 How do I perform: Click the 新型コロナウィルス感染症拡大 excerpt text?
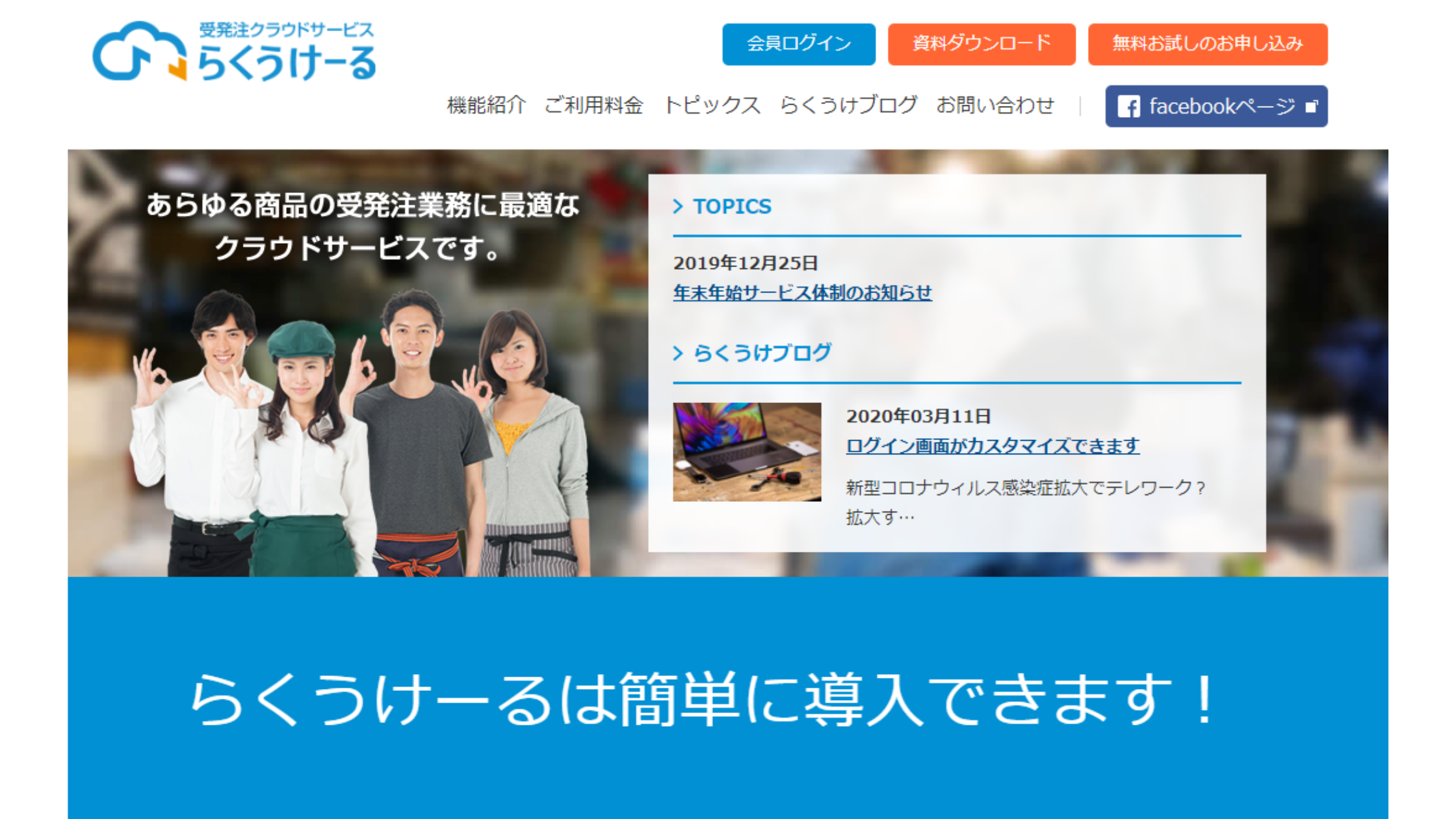point(1026,502)
